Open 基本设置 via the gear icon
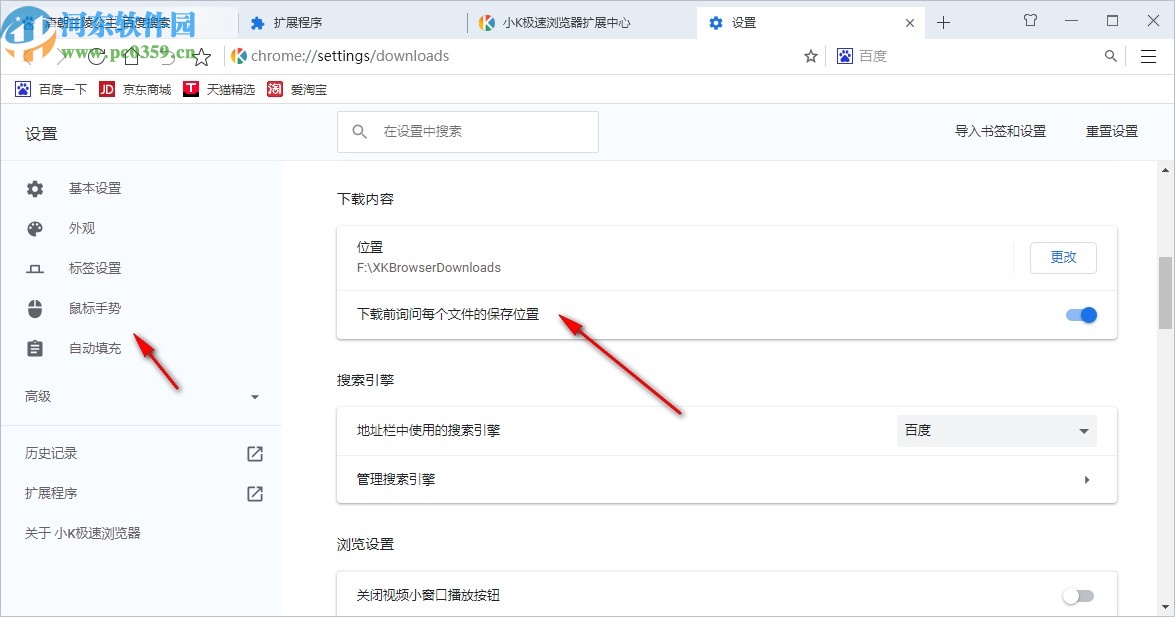Image resolution: width=1175 pixels, height=617 pixels. [x=34, y=188]
